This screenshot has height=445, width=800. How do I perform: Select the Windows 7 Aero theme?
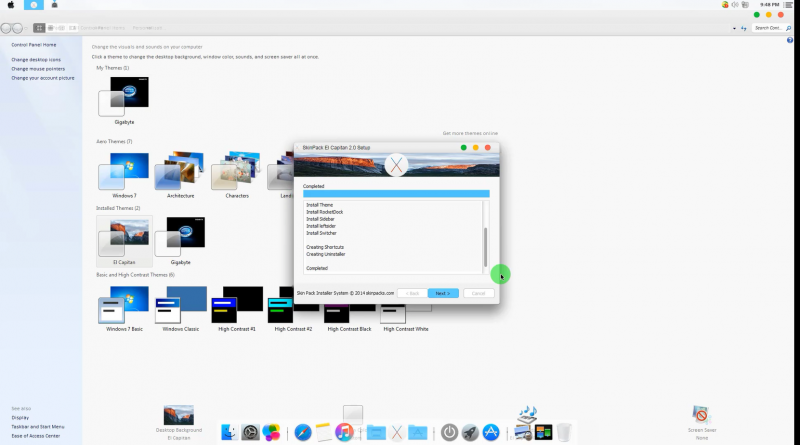[124, 175]
